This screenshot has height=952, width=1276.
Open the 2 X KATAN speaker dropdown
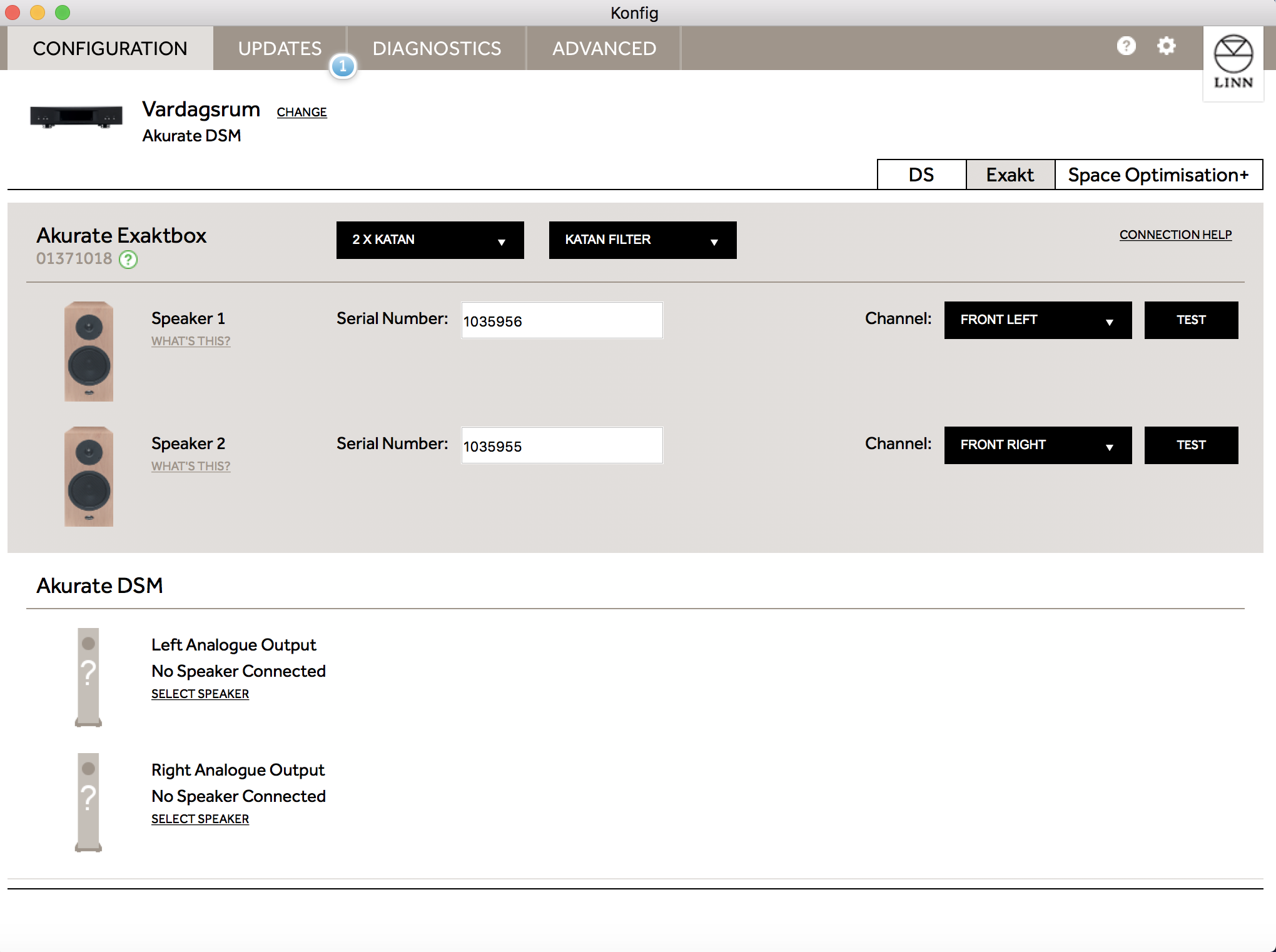430,240
